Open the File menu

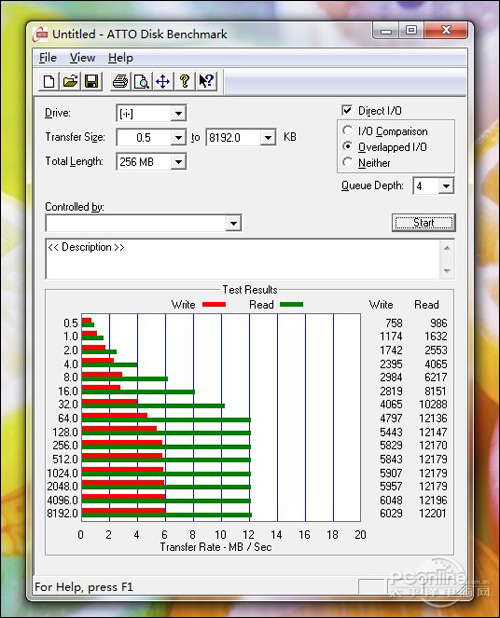pos(48,58)
